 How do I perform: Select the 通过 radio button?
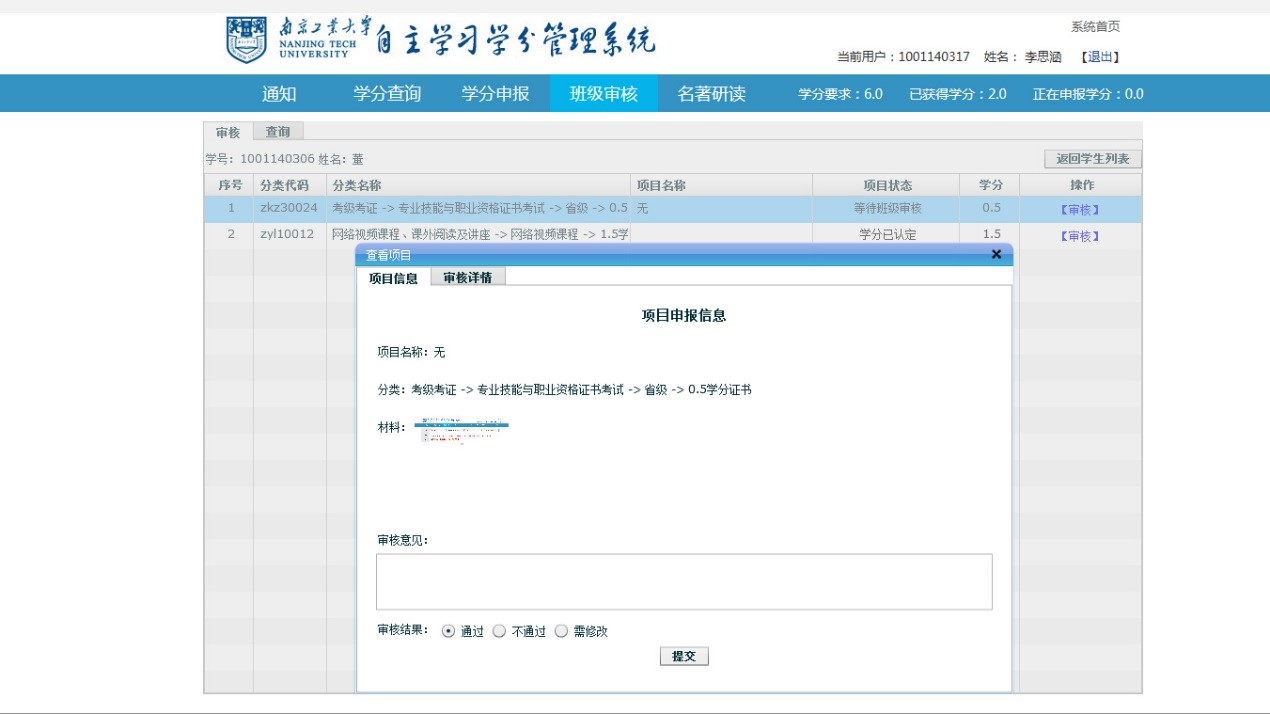(x=448, y=631)
